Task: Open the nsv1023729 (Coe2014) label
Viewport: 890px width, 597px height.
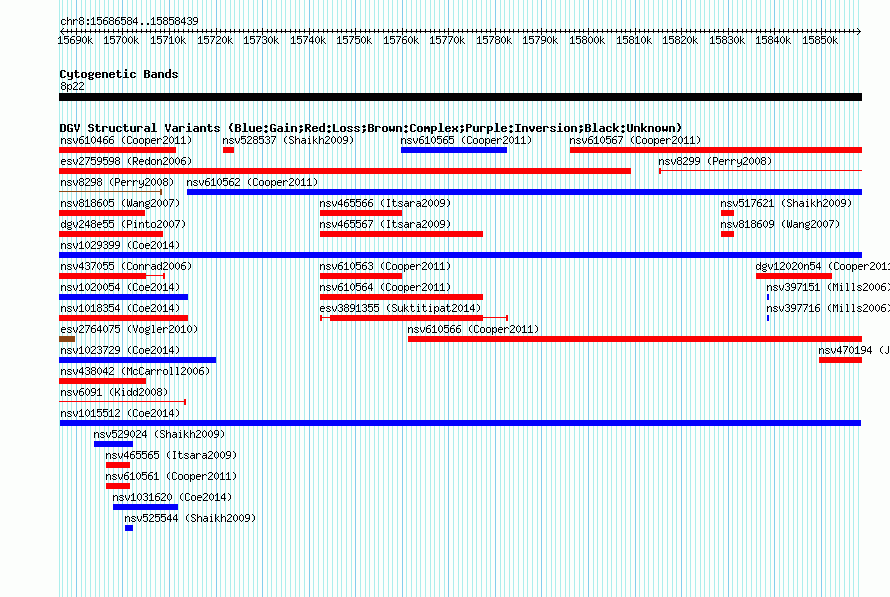Action: pyautogui.click(x=120, y=350)
